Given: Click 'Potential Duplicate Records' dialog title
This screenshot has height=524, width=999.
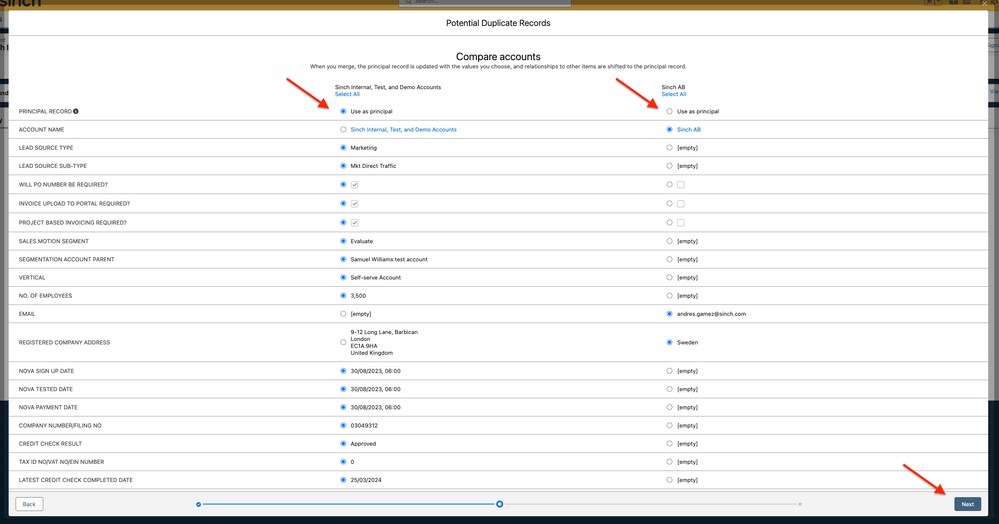Looking at the screenshot, I should pyautogui.click(x=498, y=23).
